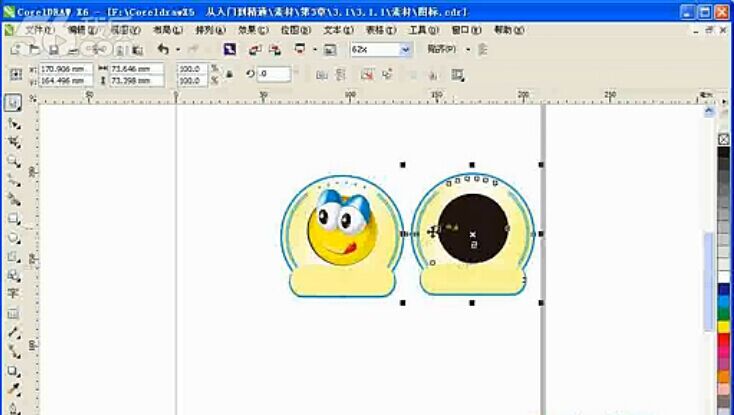
Task: Pick the green swatch in palette
Action: [724, 313]
